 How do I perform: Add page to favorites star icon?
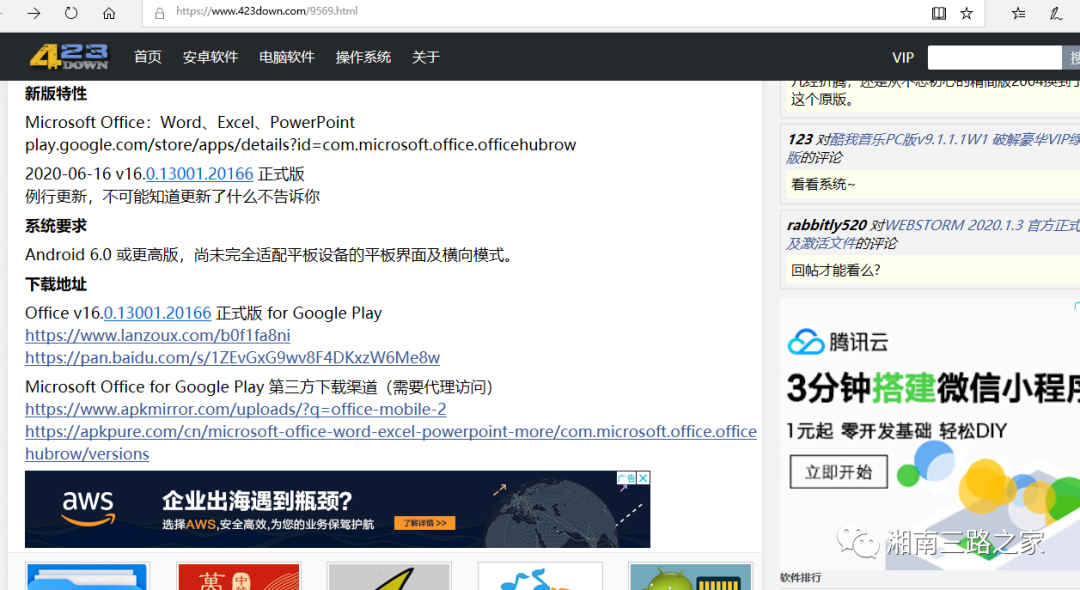click(x=966, y=13)
